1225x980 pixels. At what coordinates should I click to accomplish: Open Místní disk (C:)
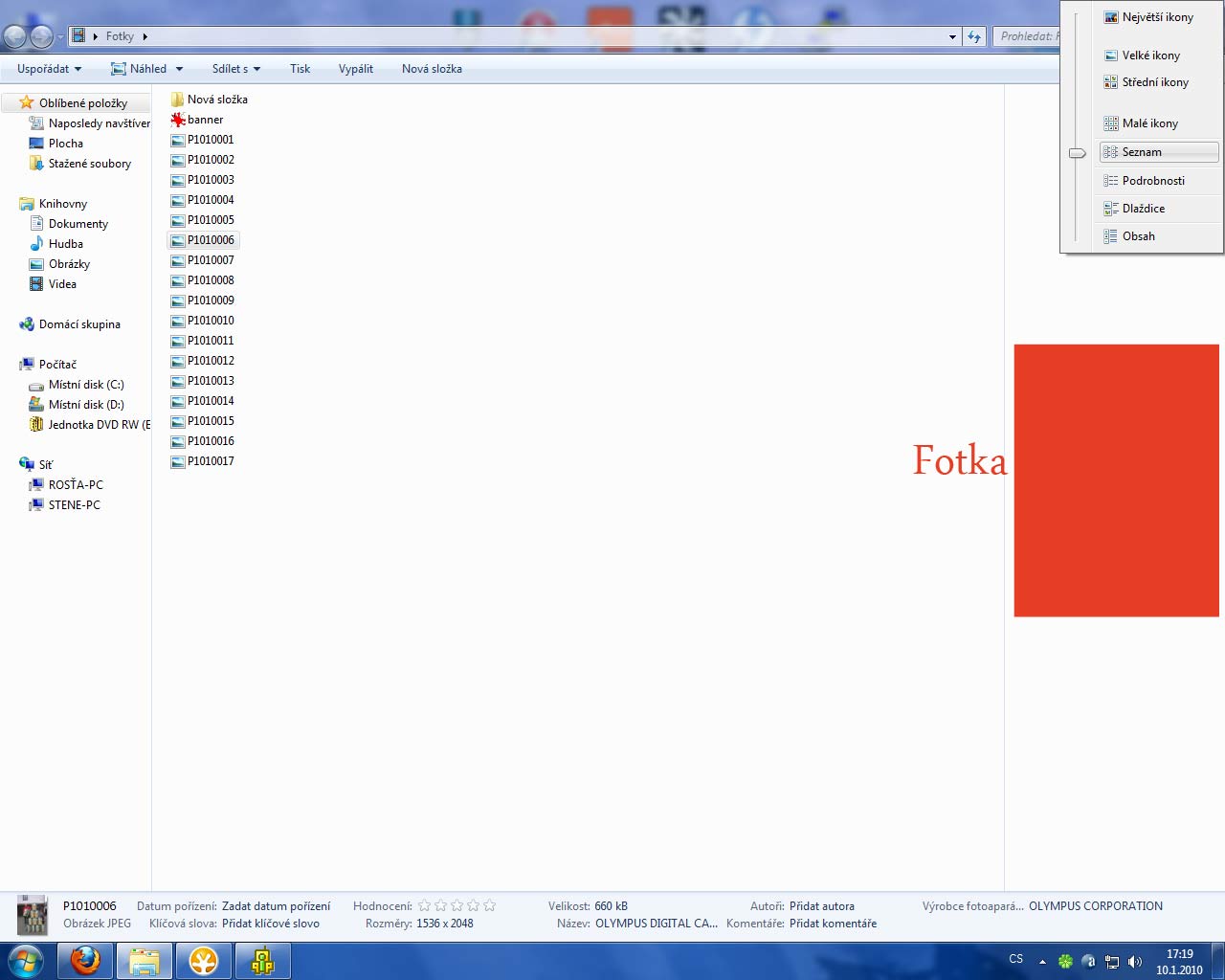77,385
